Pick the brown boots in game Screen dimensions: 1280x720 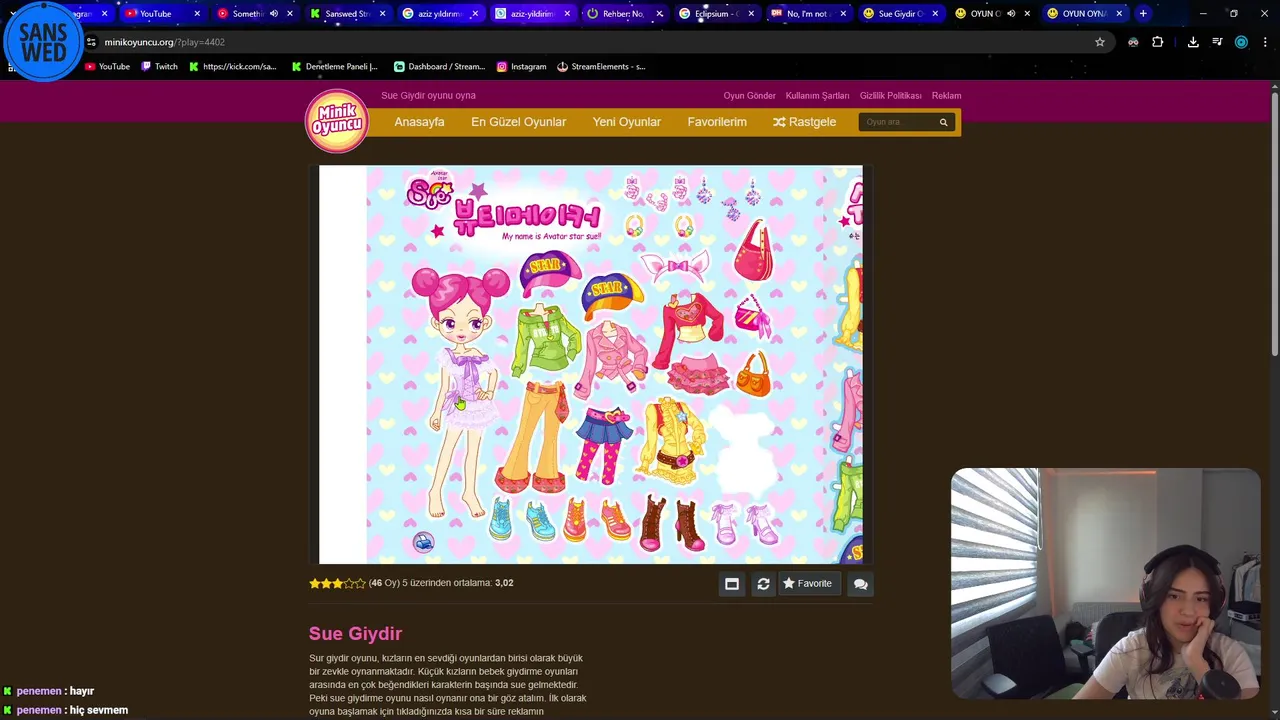tap(670, 523)
